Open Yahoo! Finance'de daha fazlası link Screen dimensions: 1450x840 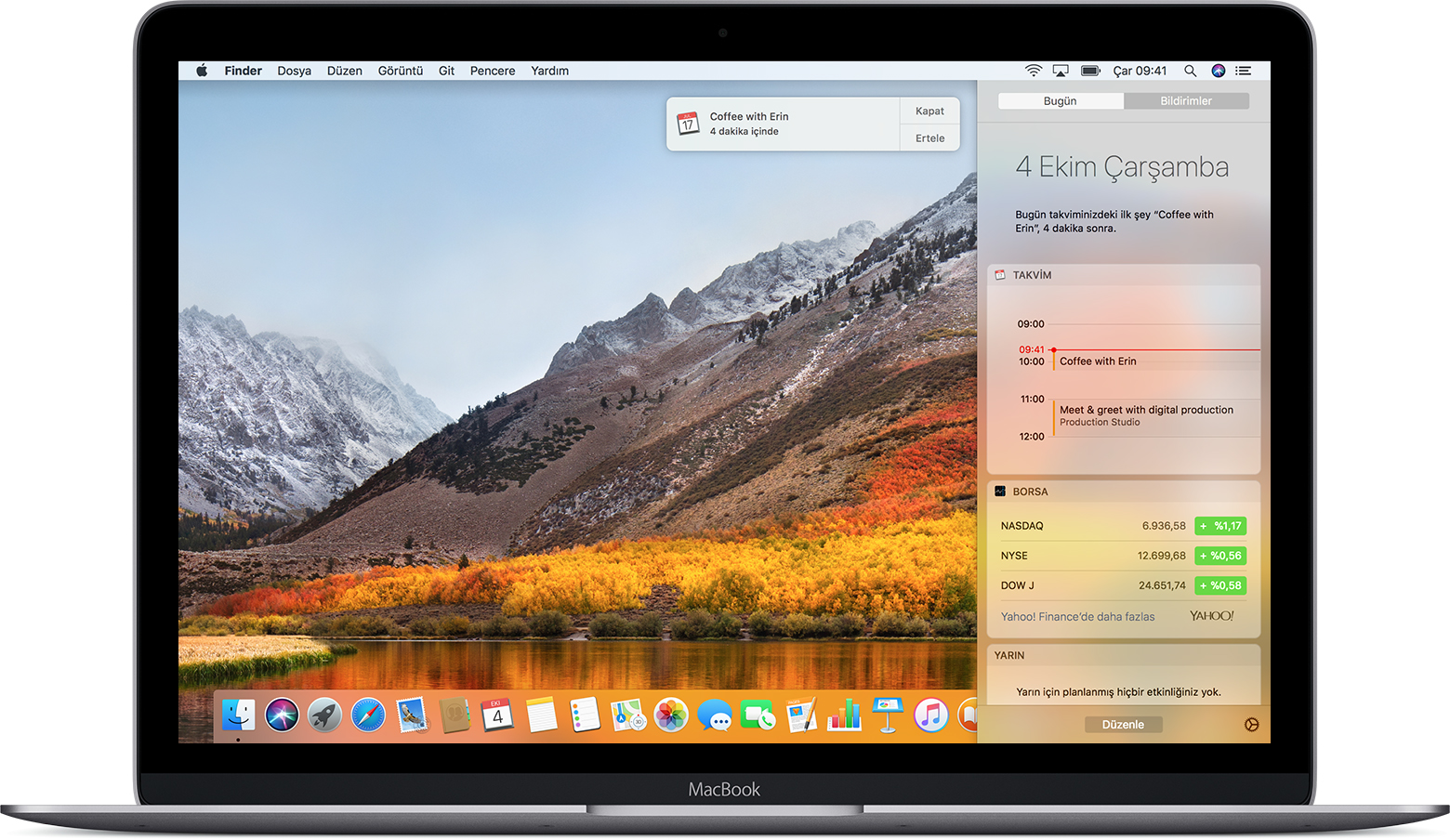tap(1077, 617)
